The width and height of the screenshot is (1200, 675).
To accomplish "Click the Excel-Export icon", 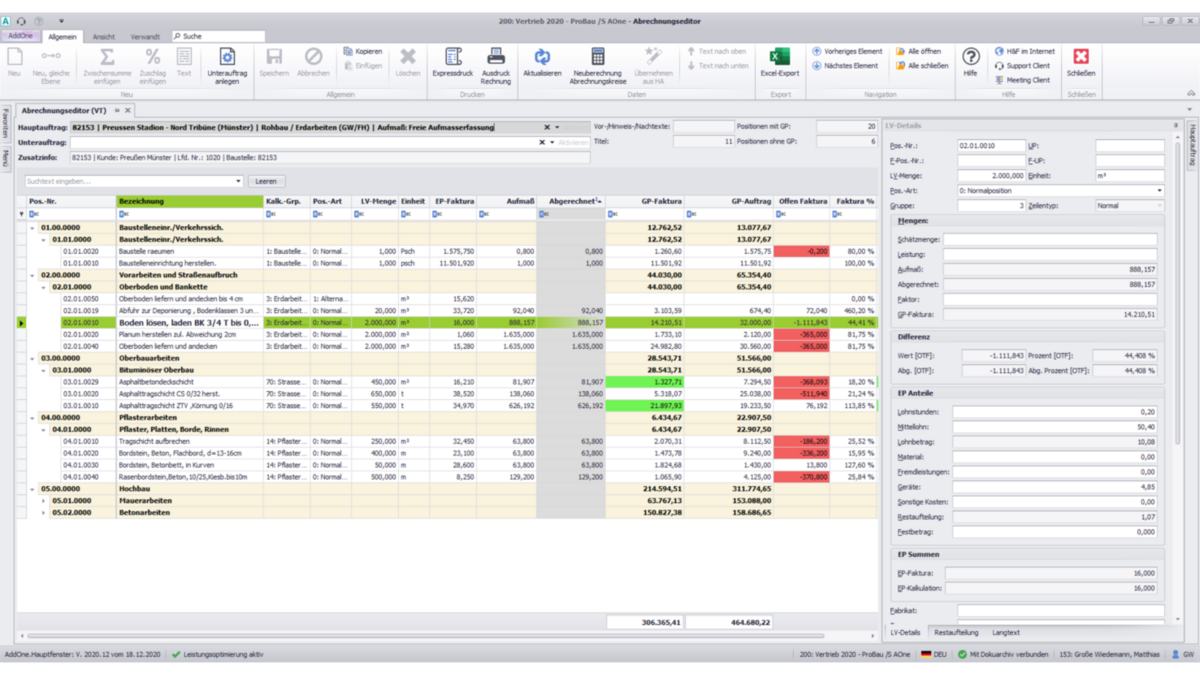I will tap(779, 58).
